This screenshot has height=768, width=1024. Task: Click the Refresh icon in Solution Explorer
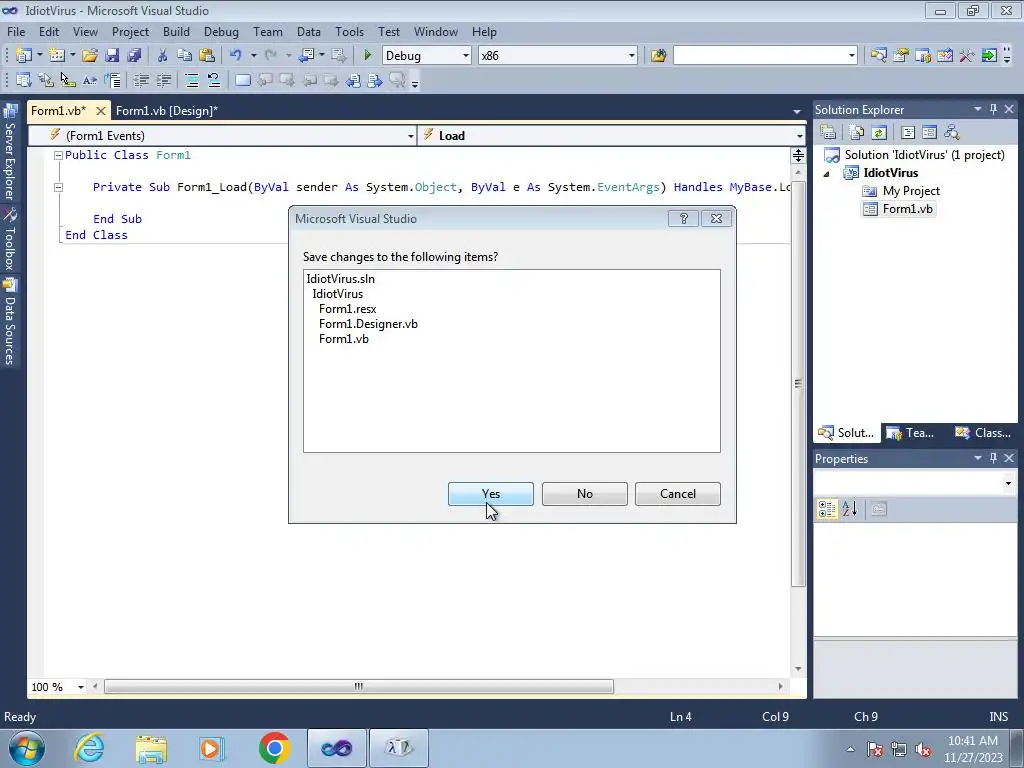click(x=879, y=133)
